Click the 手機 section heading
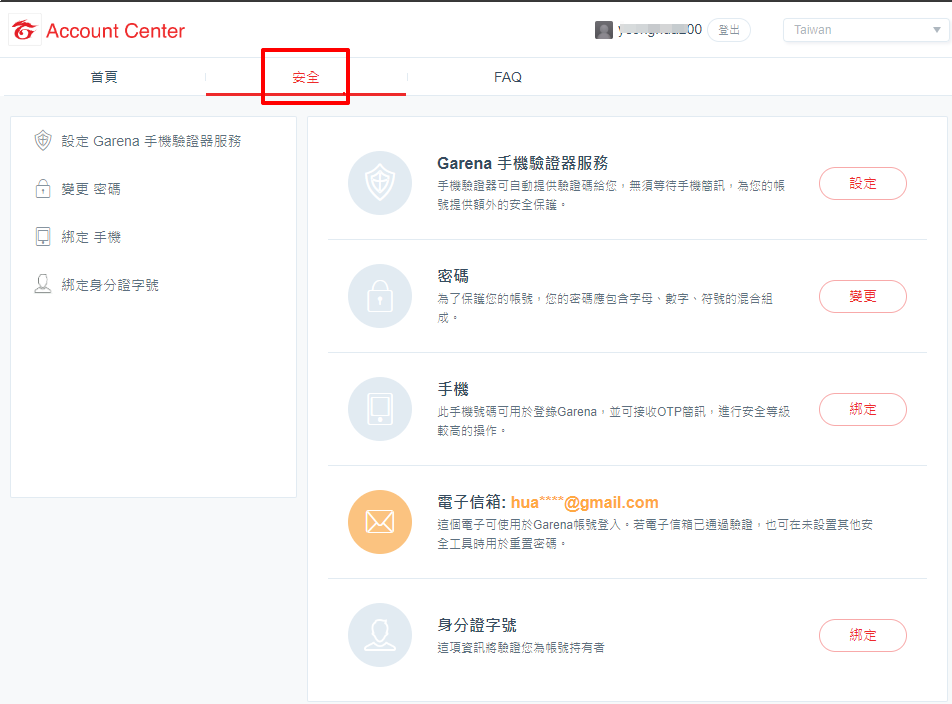The height and width of the screenshot is (704, 952). (453, 389)
